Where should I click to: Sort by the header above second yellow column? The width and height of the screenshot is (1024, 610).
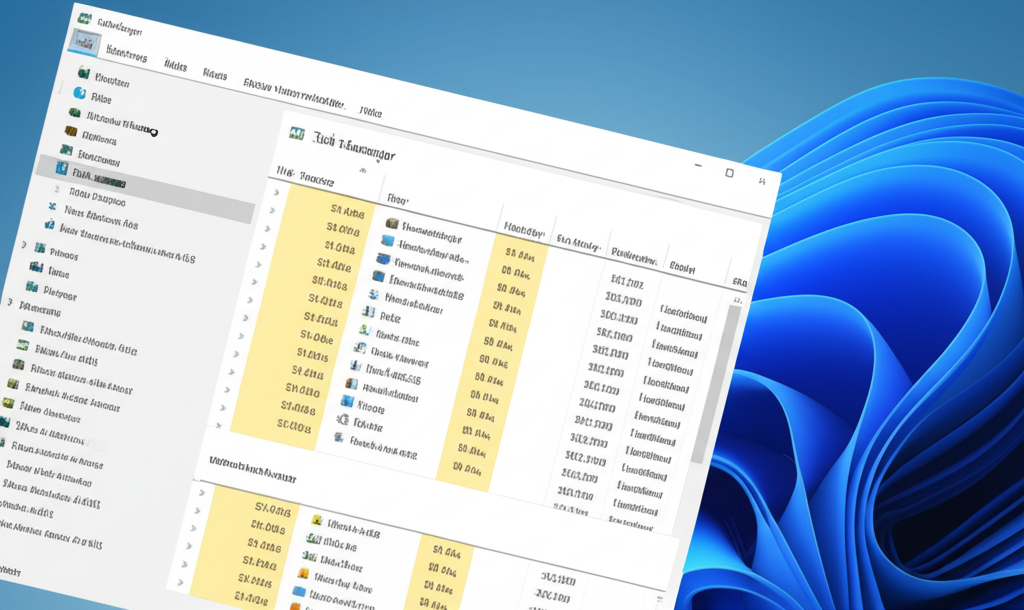(x=523, y=228)
